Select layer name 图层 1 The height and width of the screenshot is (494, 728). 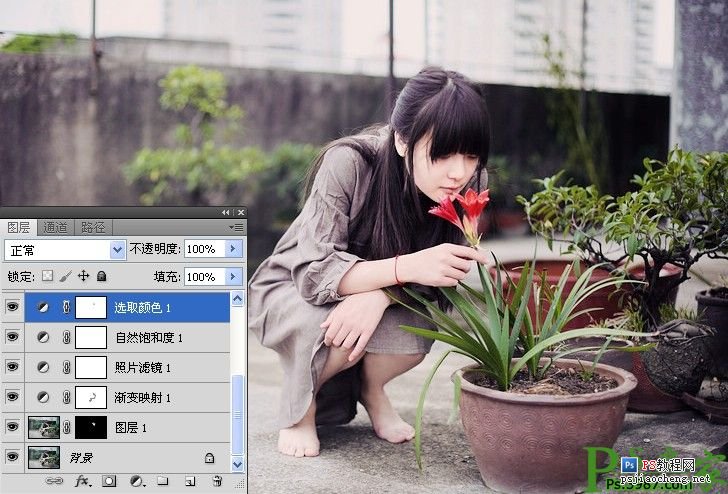click(131, 428)
